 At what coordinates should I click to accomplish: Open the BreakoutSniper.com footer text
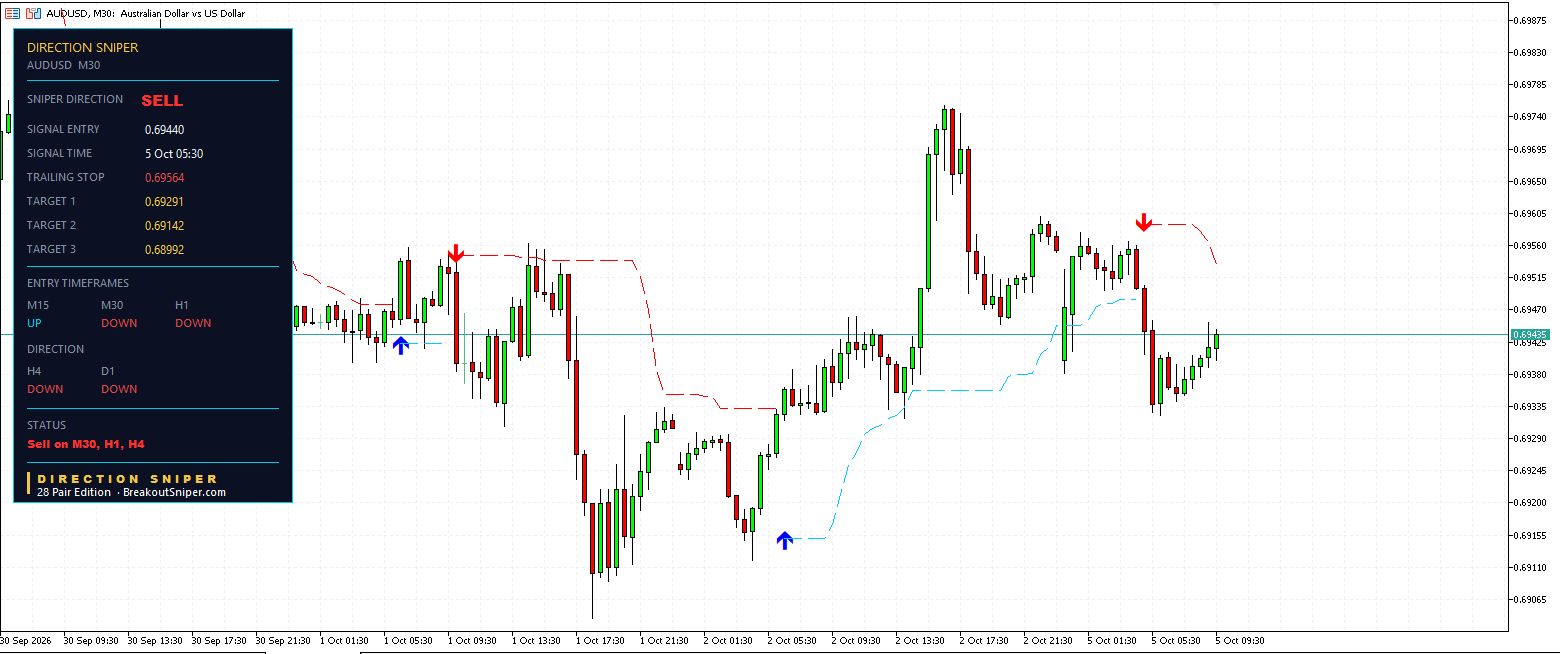174,492
